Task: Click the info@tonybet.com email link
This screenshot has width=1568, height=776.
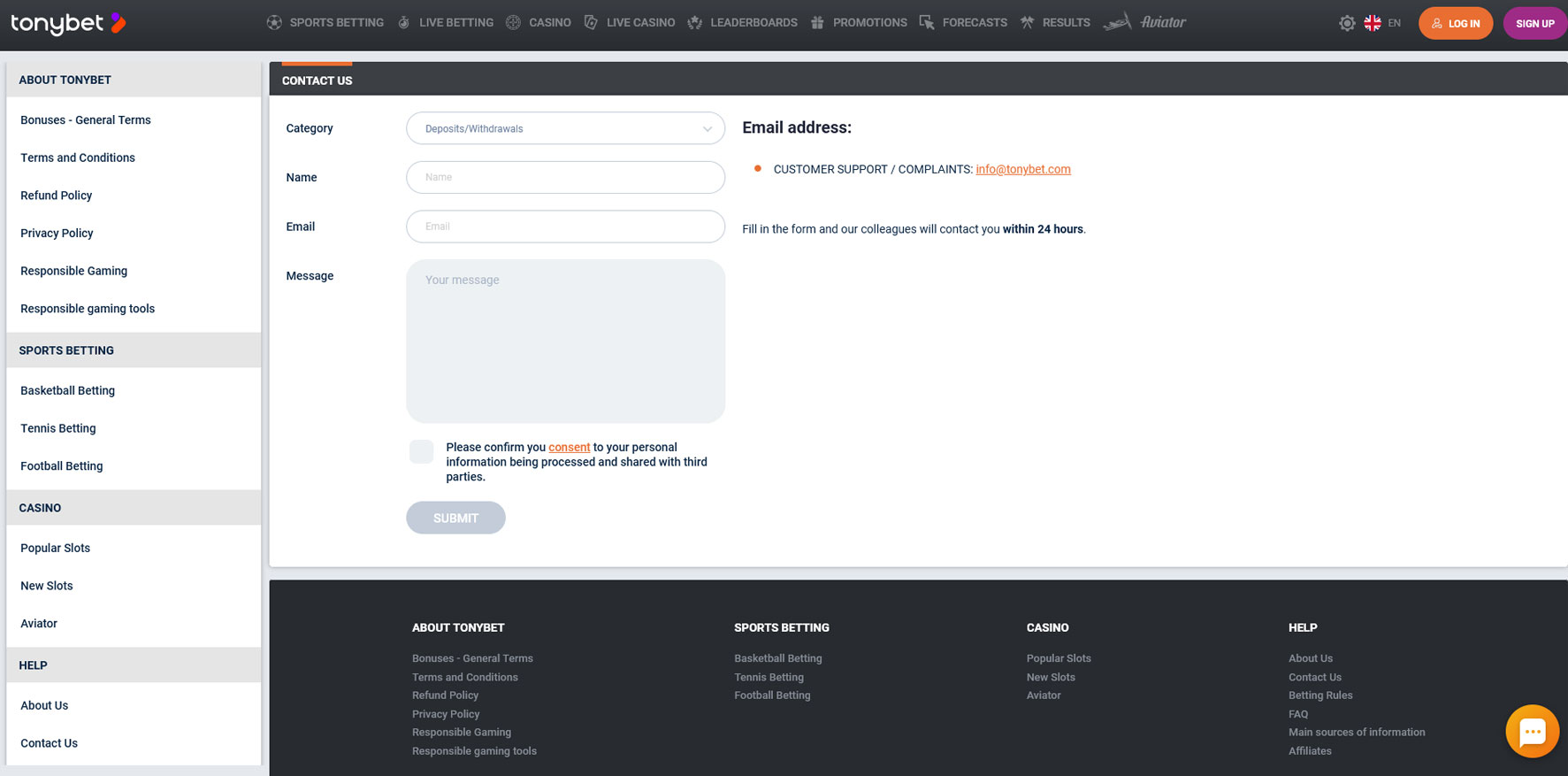Action: coord(1022,169)
